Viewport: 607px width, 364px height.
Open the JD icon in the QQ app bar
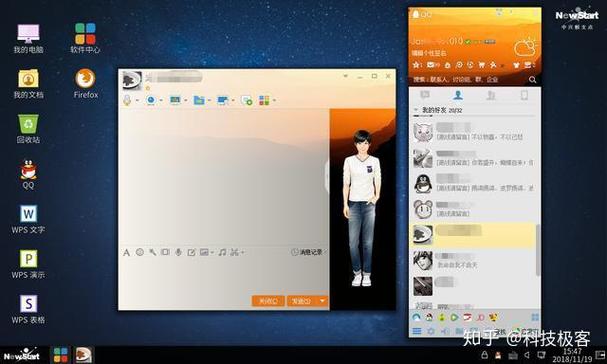480,318
